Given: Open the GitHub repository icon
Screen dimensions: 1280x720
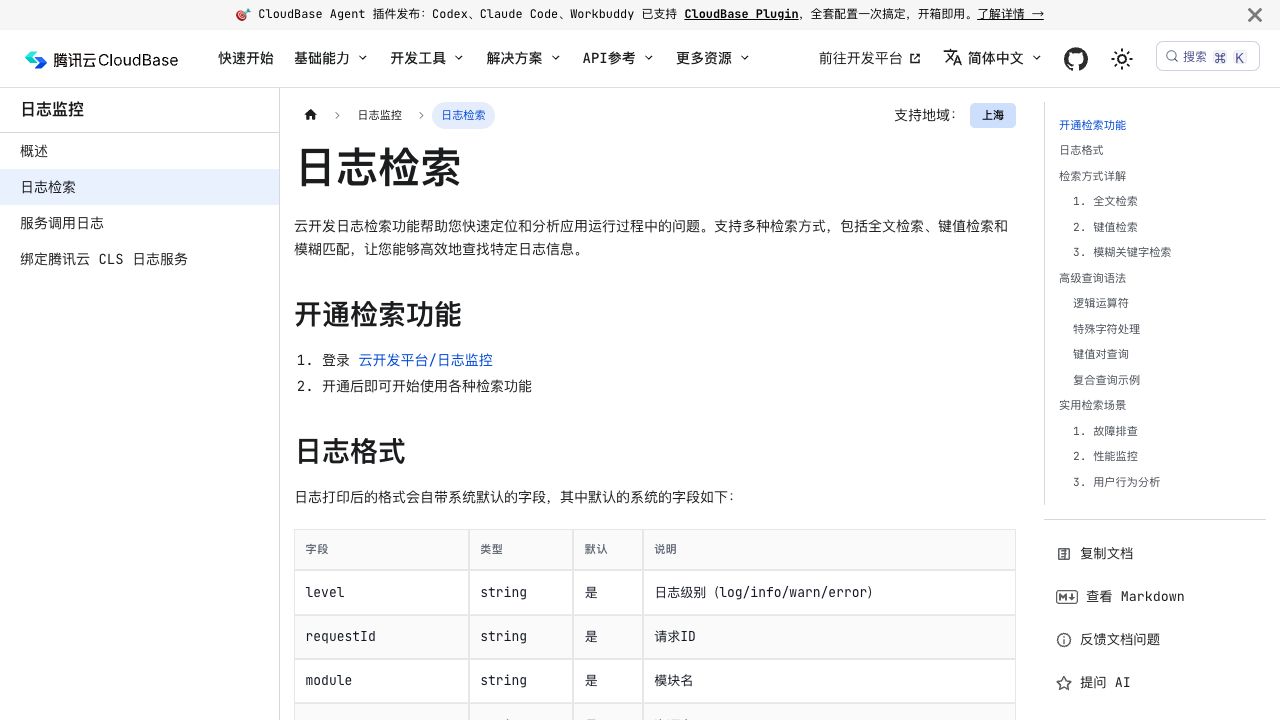Looking at the screenshot, I should coord(1075,59).
